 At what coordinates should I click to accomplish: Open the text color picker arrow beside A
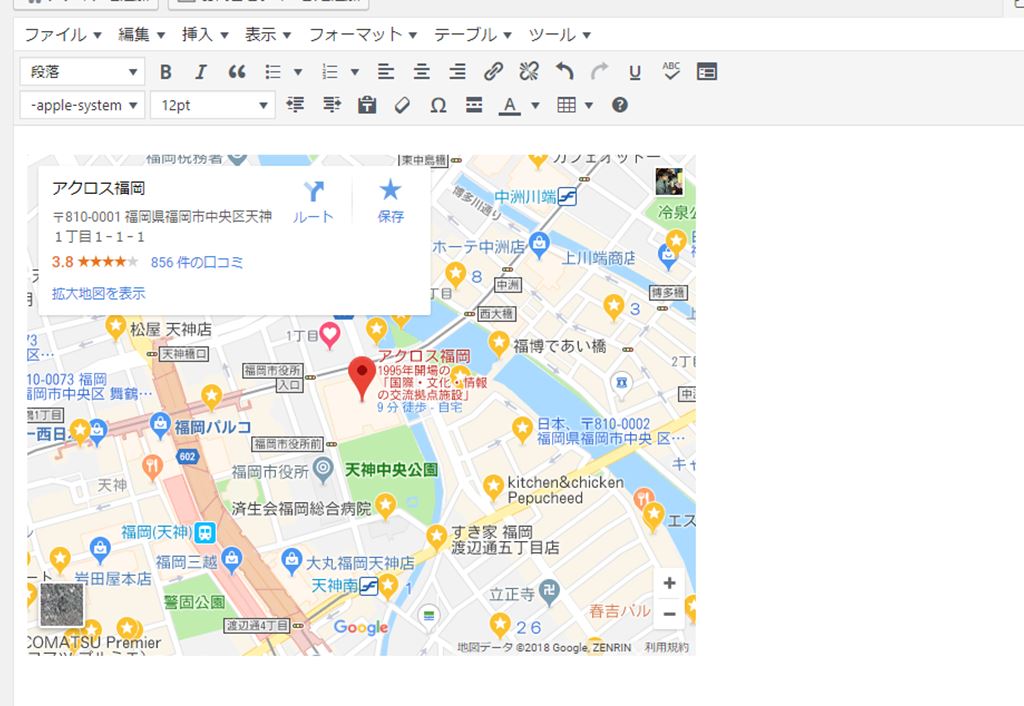(535, 105)
